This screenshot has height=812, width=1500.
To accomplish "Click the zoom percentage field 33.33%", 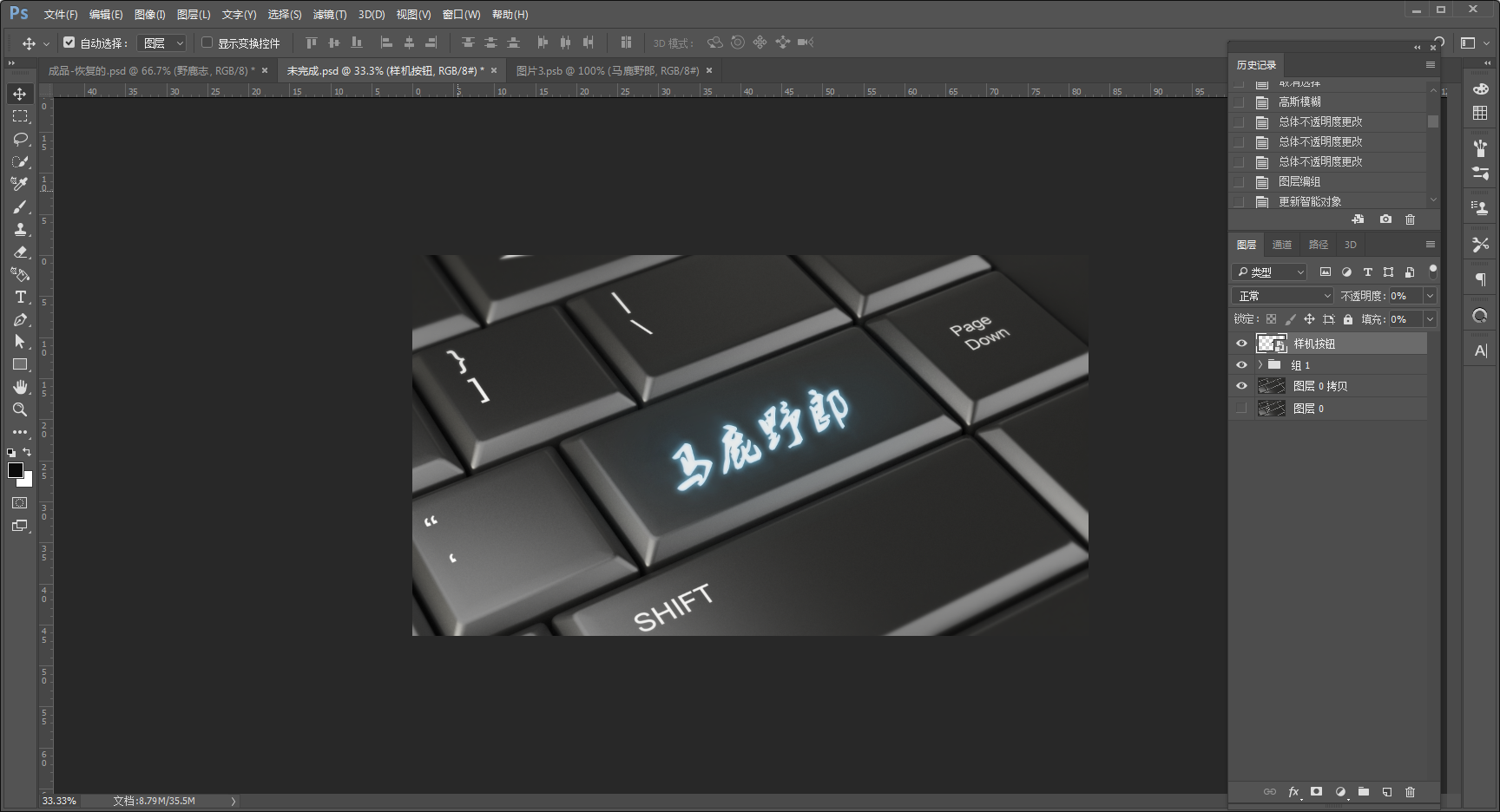I will click(x=59, y=801).
